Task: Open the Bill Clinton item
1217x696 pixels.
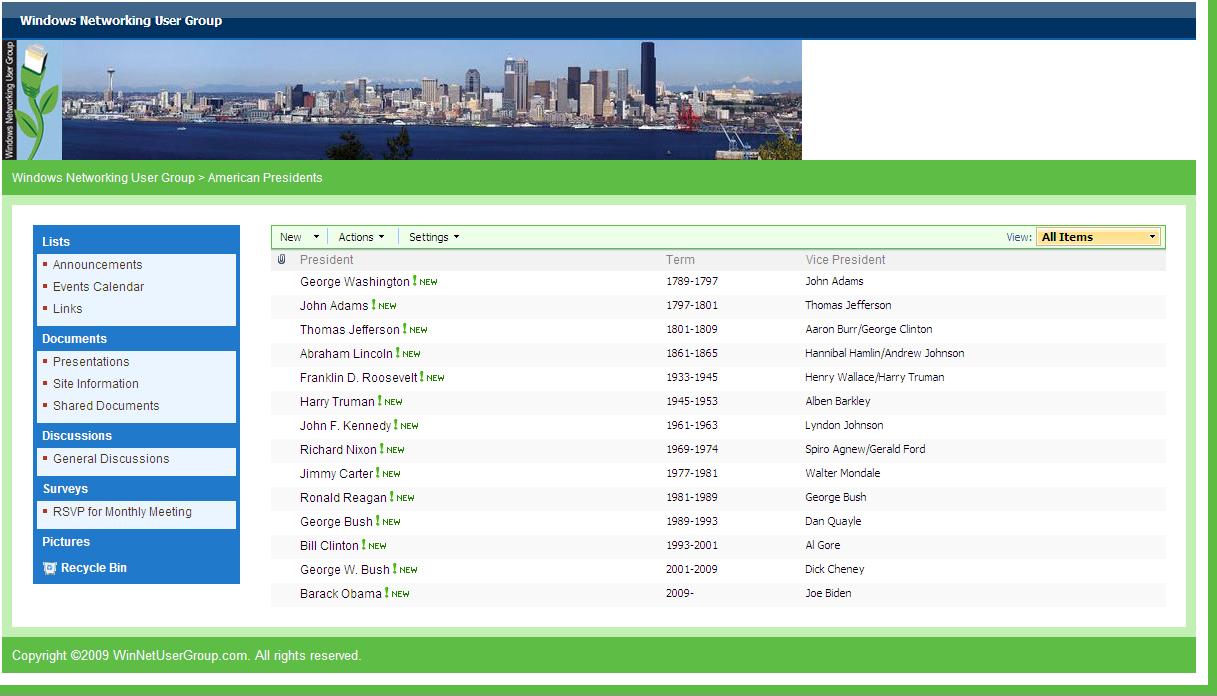Action: (329, 546)
